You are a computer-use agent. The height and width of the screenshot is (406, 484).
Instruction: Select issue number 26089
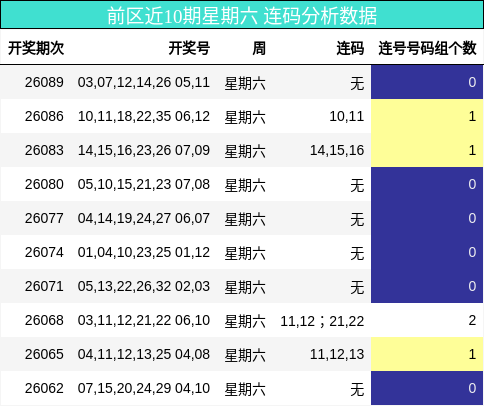pos(44,82)
